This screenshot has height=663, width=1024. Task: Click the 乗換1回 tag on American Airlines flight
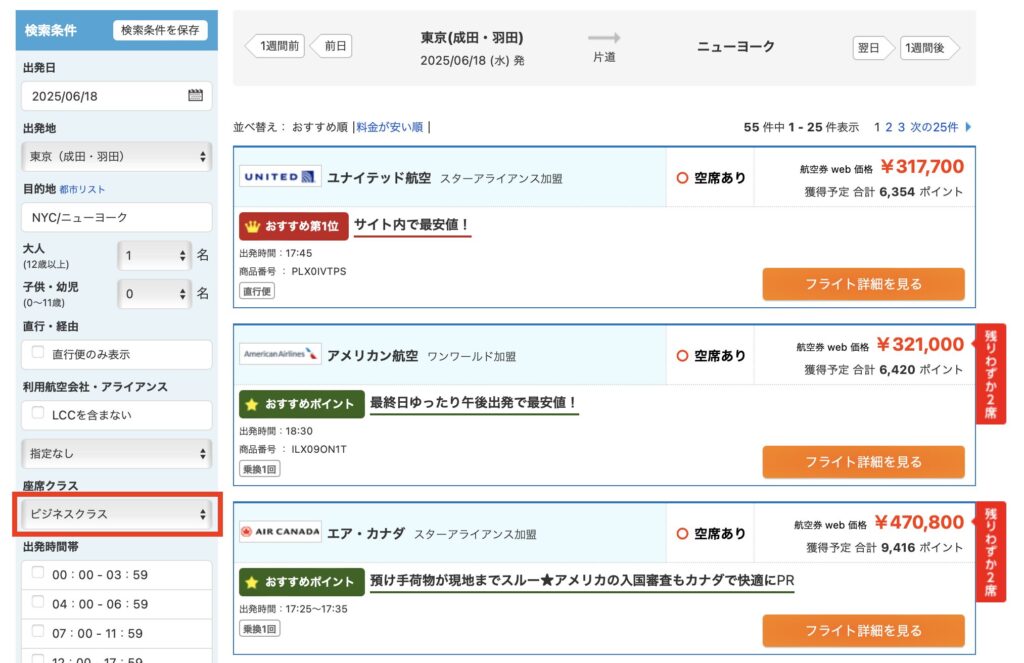(259, 469)
